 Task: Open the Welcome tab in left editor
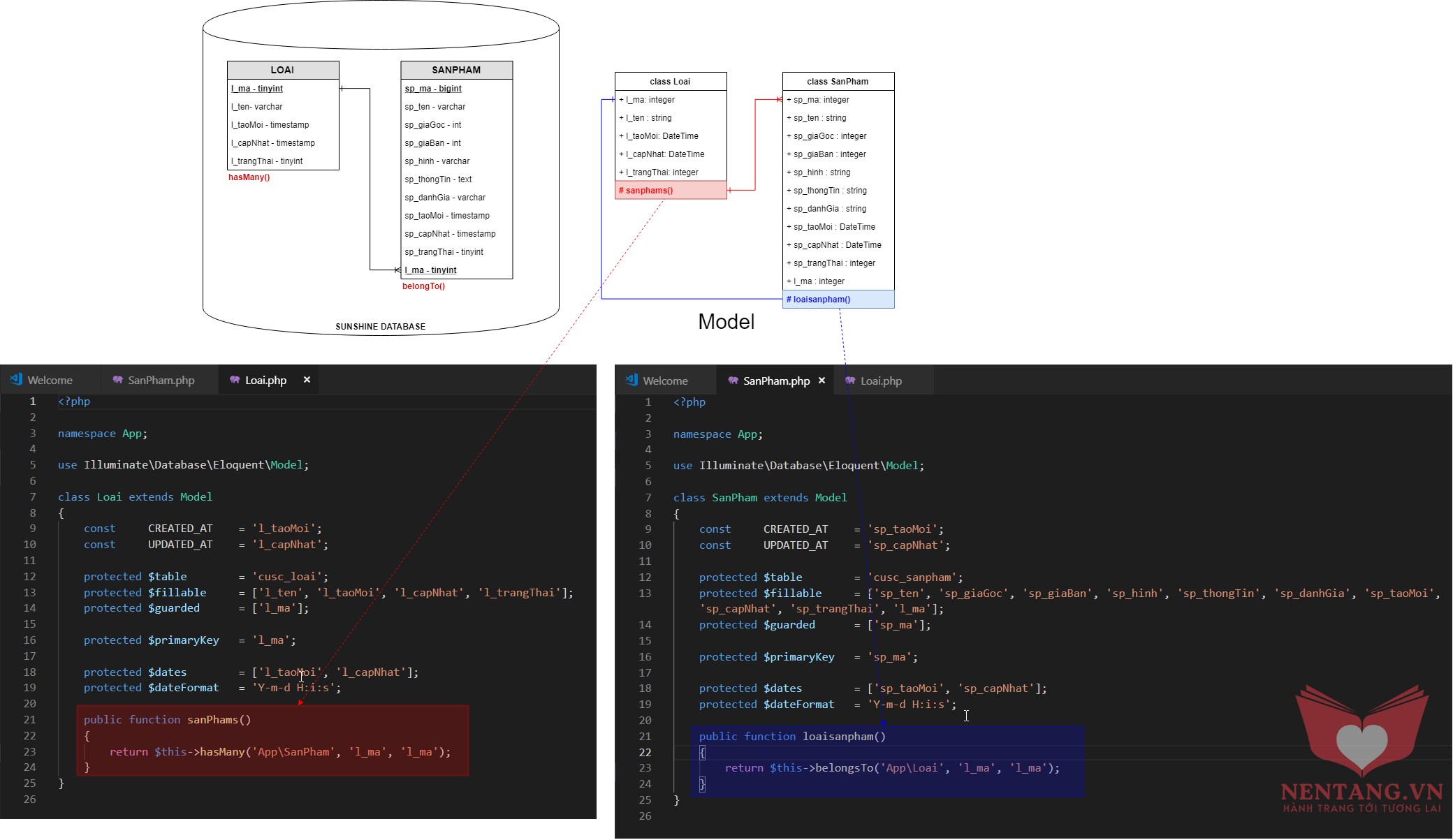(50, 380)
